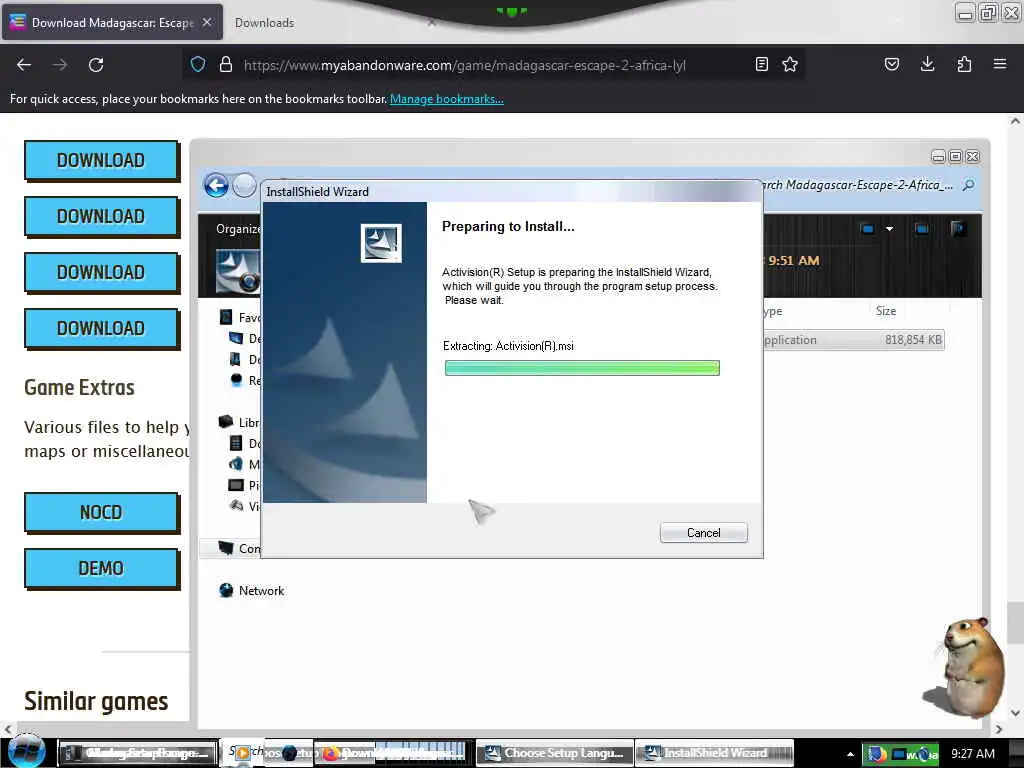Screen dimensions: 1024x768
Task: Click the 9:27 AM taskbar clock
Action: click(x=972, y=754)
